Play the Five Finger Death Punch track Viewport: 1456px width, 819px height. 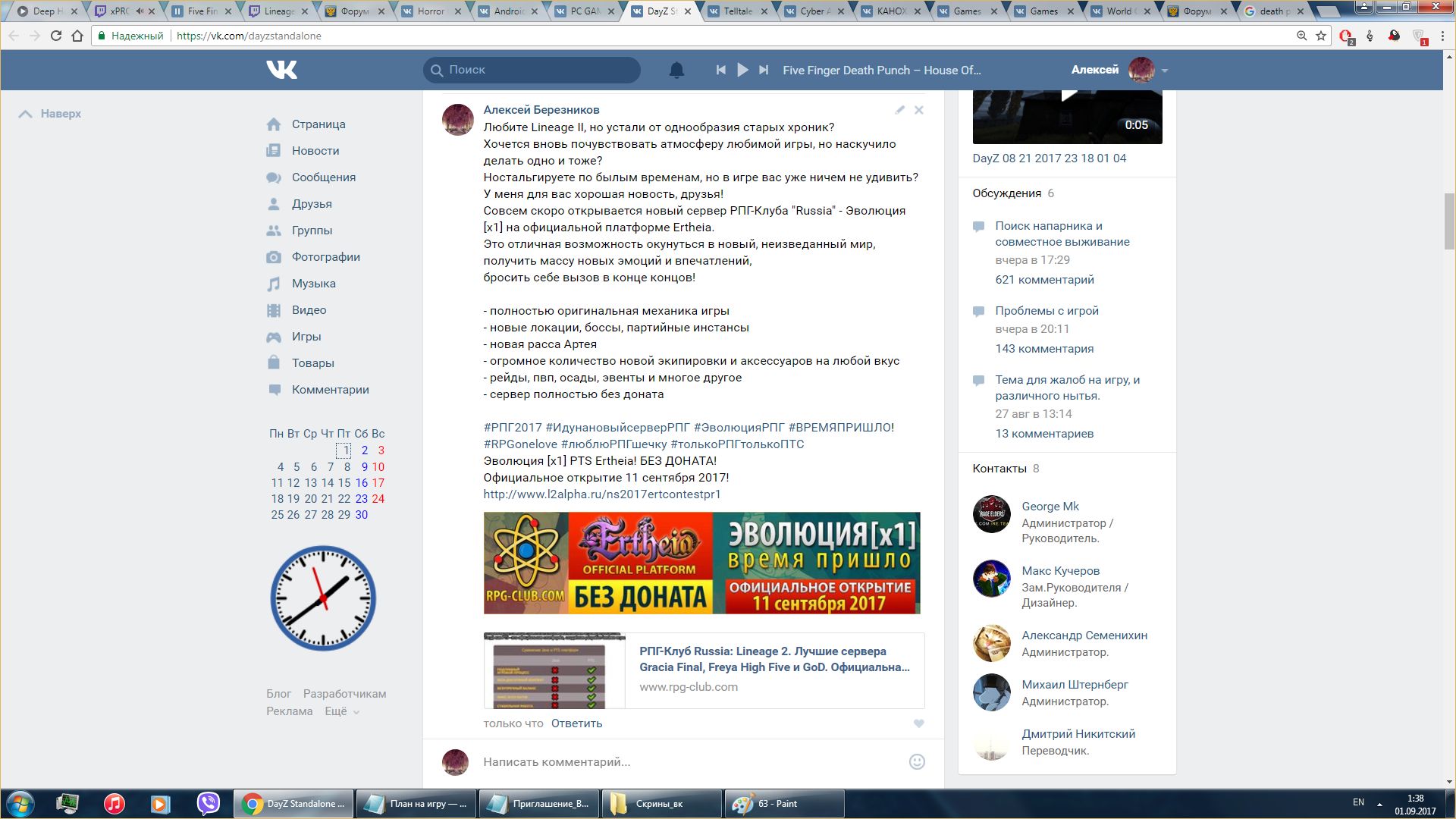tap(742, 70)
